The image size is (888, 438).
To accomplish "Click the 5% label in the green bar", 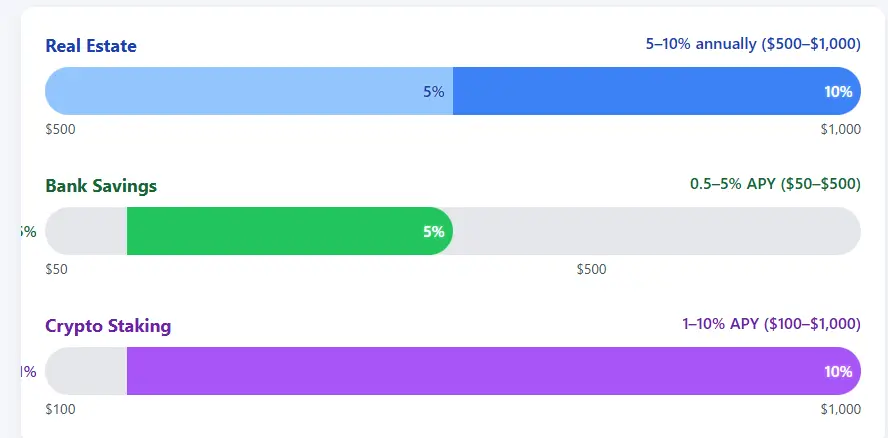I will pos(433,232).
